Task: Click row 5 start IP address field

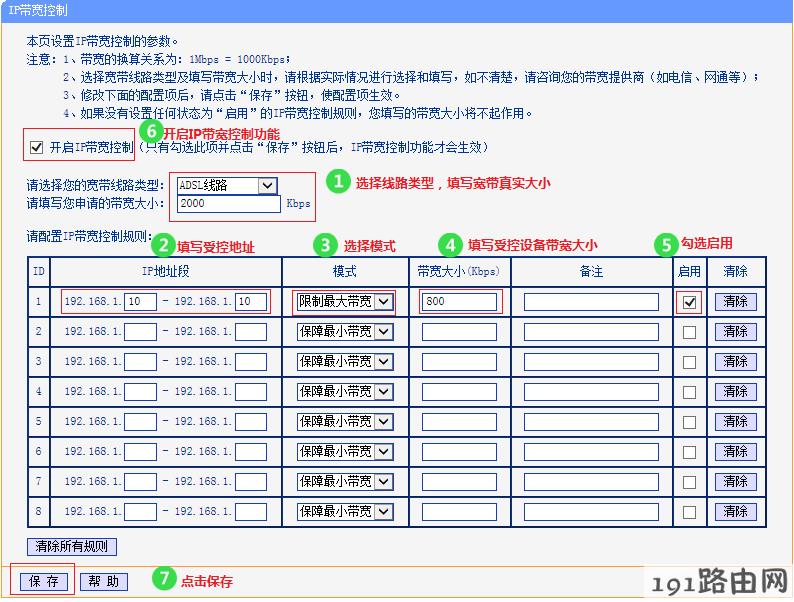Action: 140,421
